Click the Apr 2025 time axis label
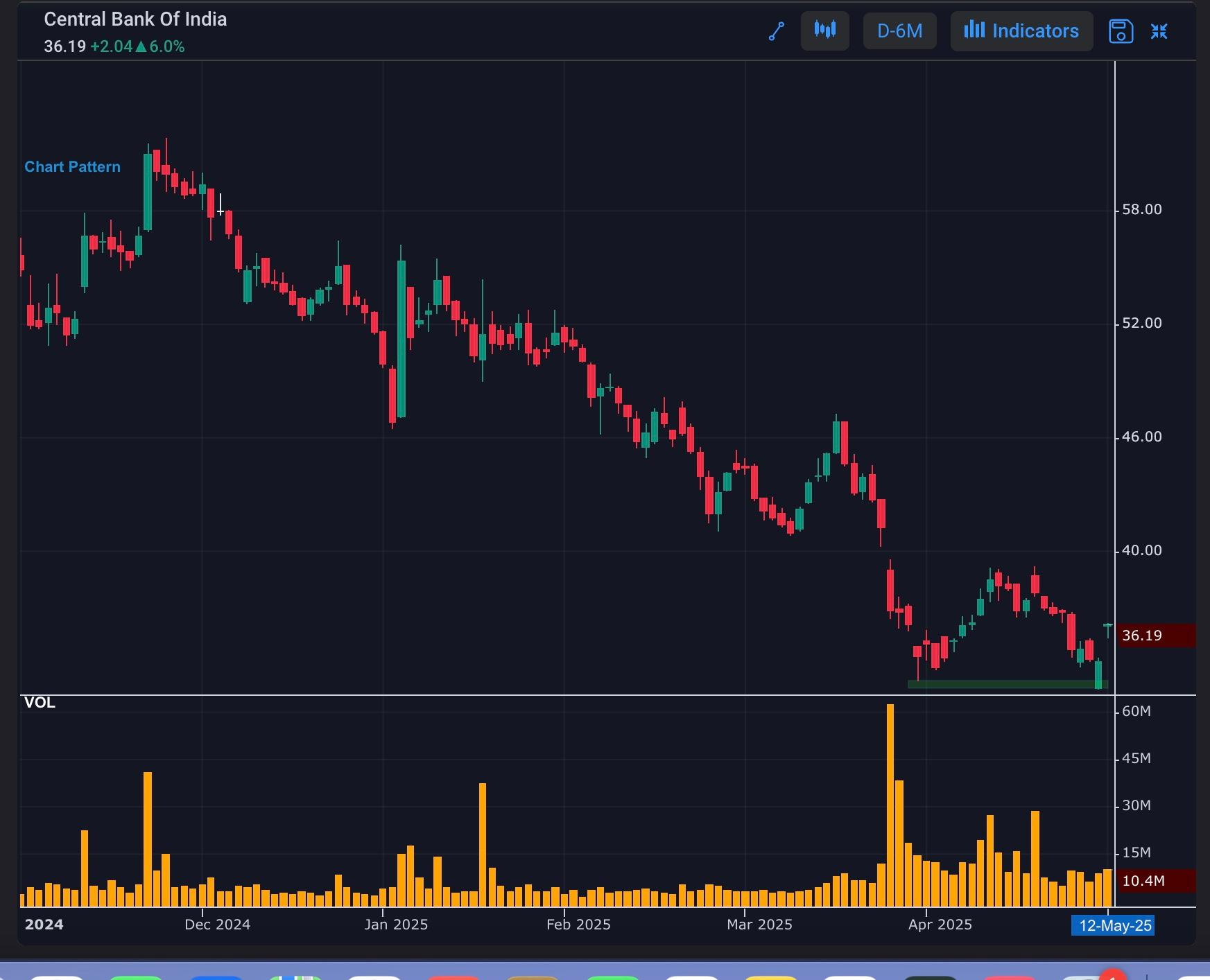Image resolution: width=1210 pixels, height=980 pixels. tap(940, 925)
